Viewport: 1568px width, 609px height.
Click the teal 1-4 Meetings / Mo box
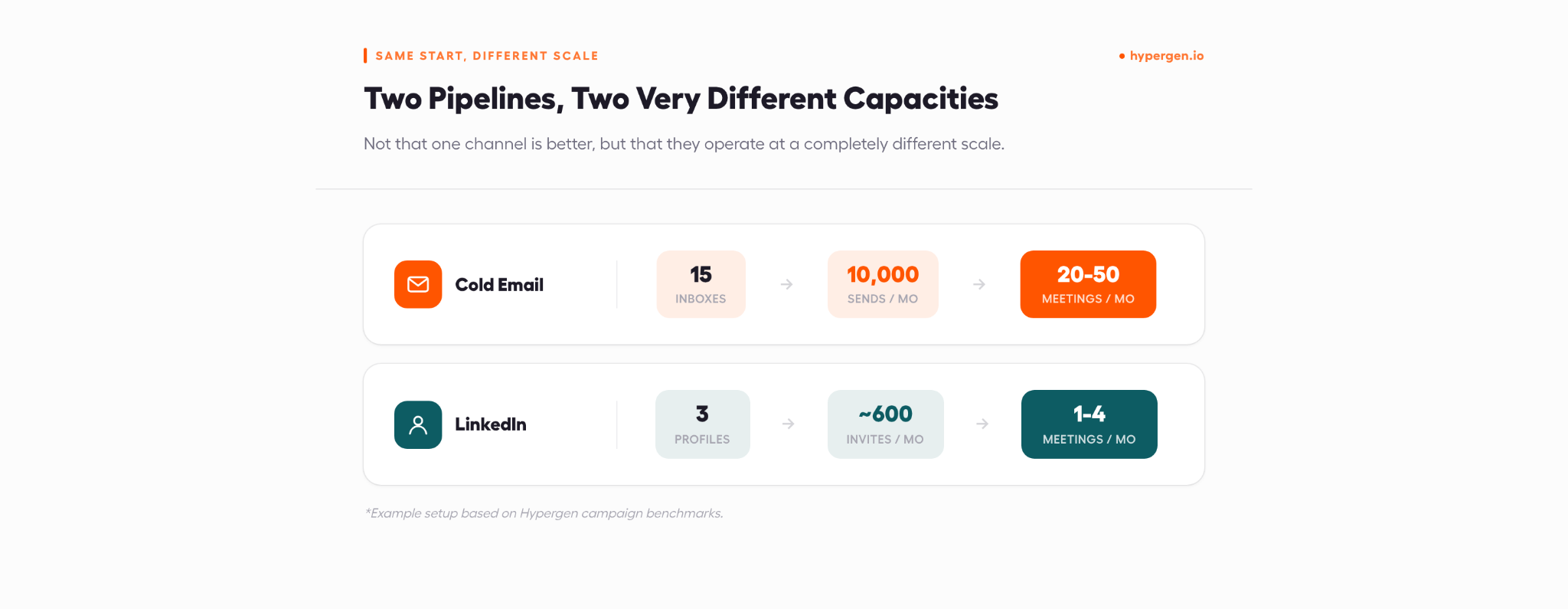pyautogui.click(x=1089, y=424)
